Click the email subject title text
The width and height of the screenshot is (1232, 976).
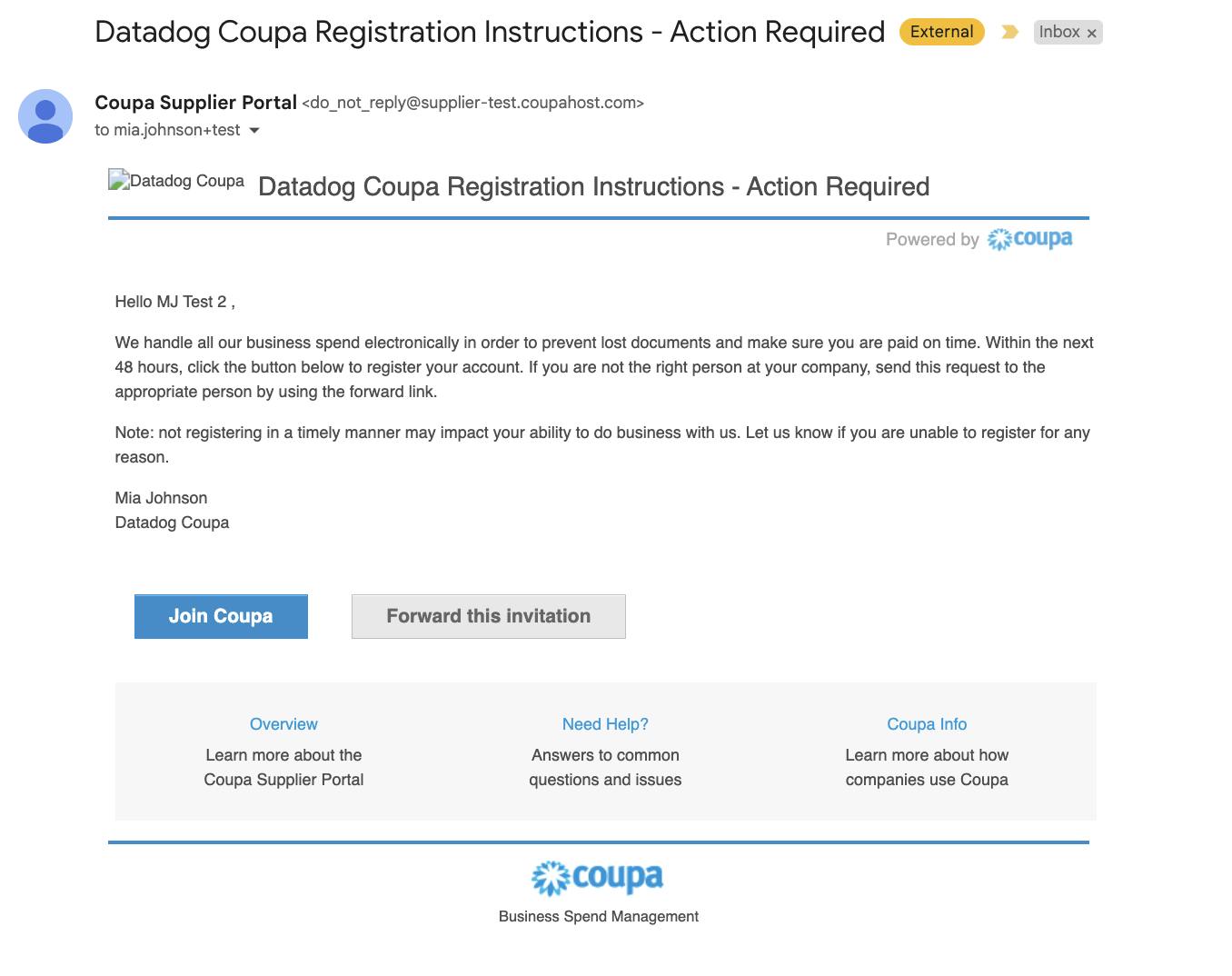point(490,31)
